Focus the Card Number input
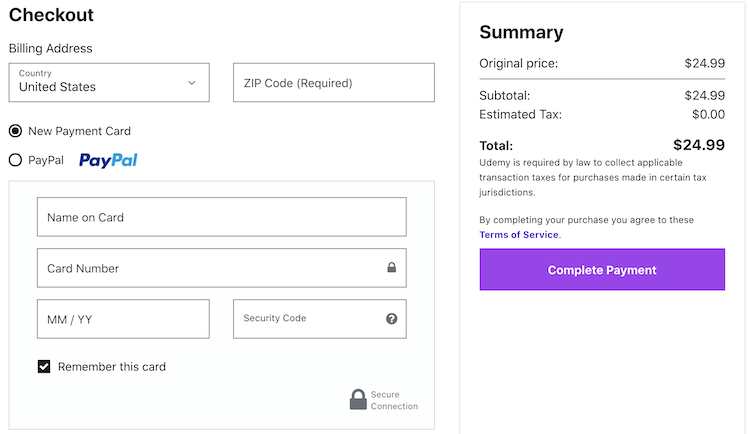The width and height of the screenshot is (750, 434). (210, 268)
